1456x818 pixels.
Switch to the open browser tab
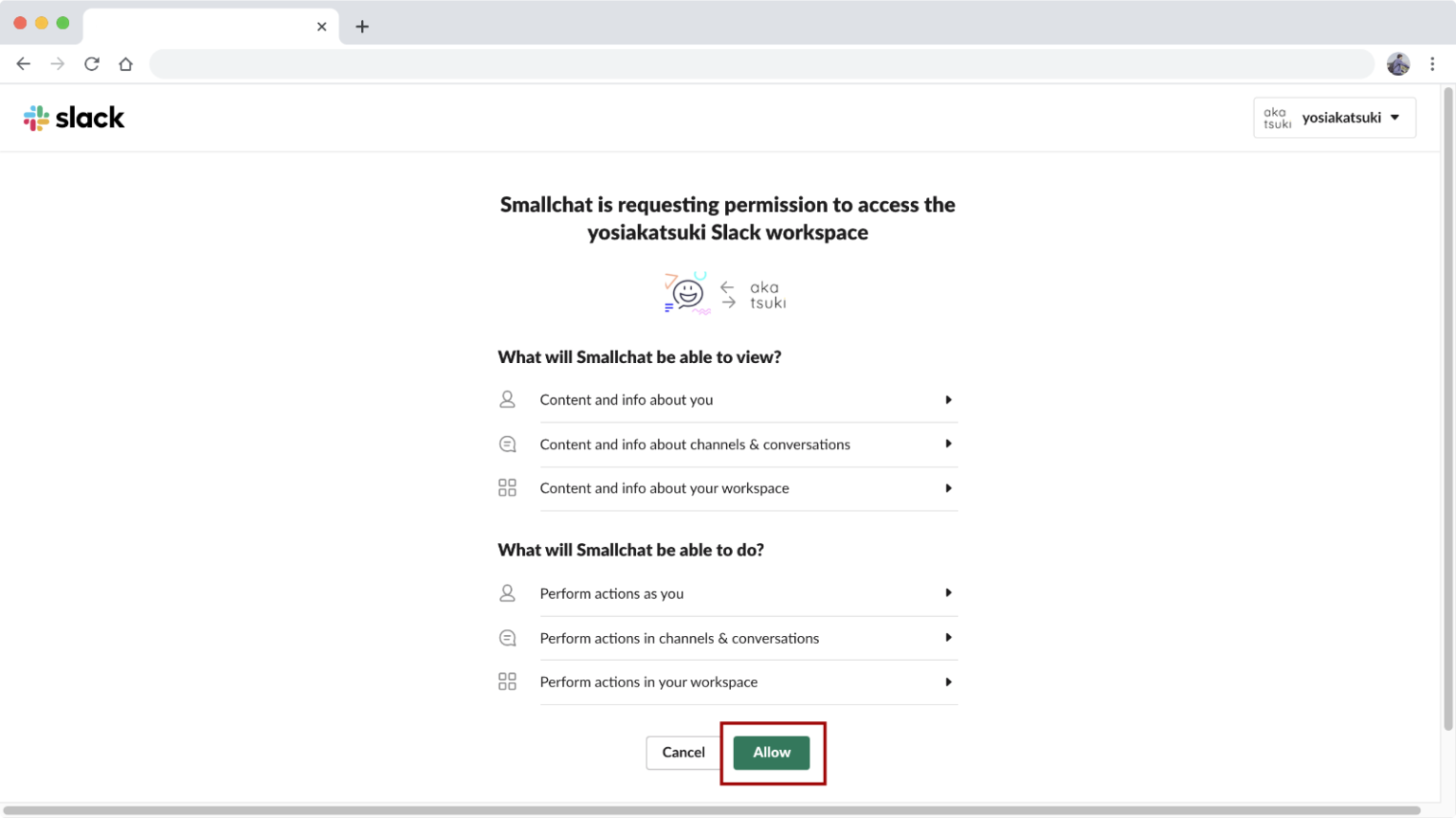point(199,26)
